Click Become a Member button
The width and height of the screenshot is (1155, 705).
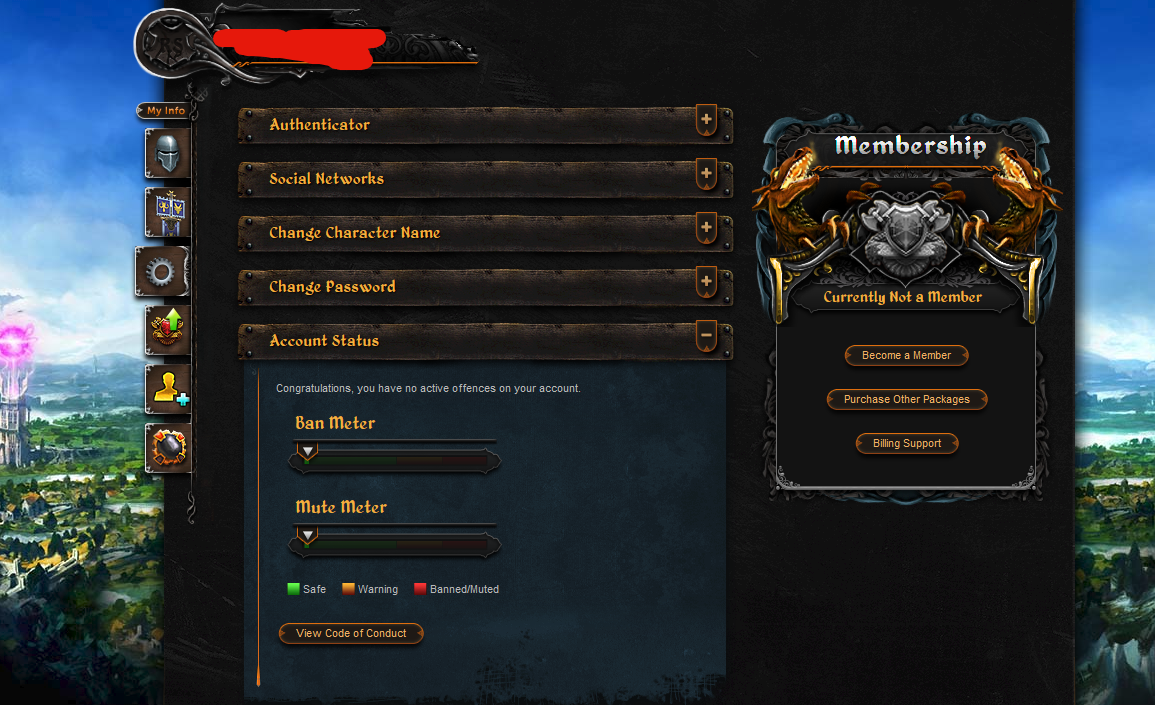[x=906, y=355]
